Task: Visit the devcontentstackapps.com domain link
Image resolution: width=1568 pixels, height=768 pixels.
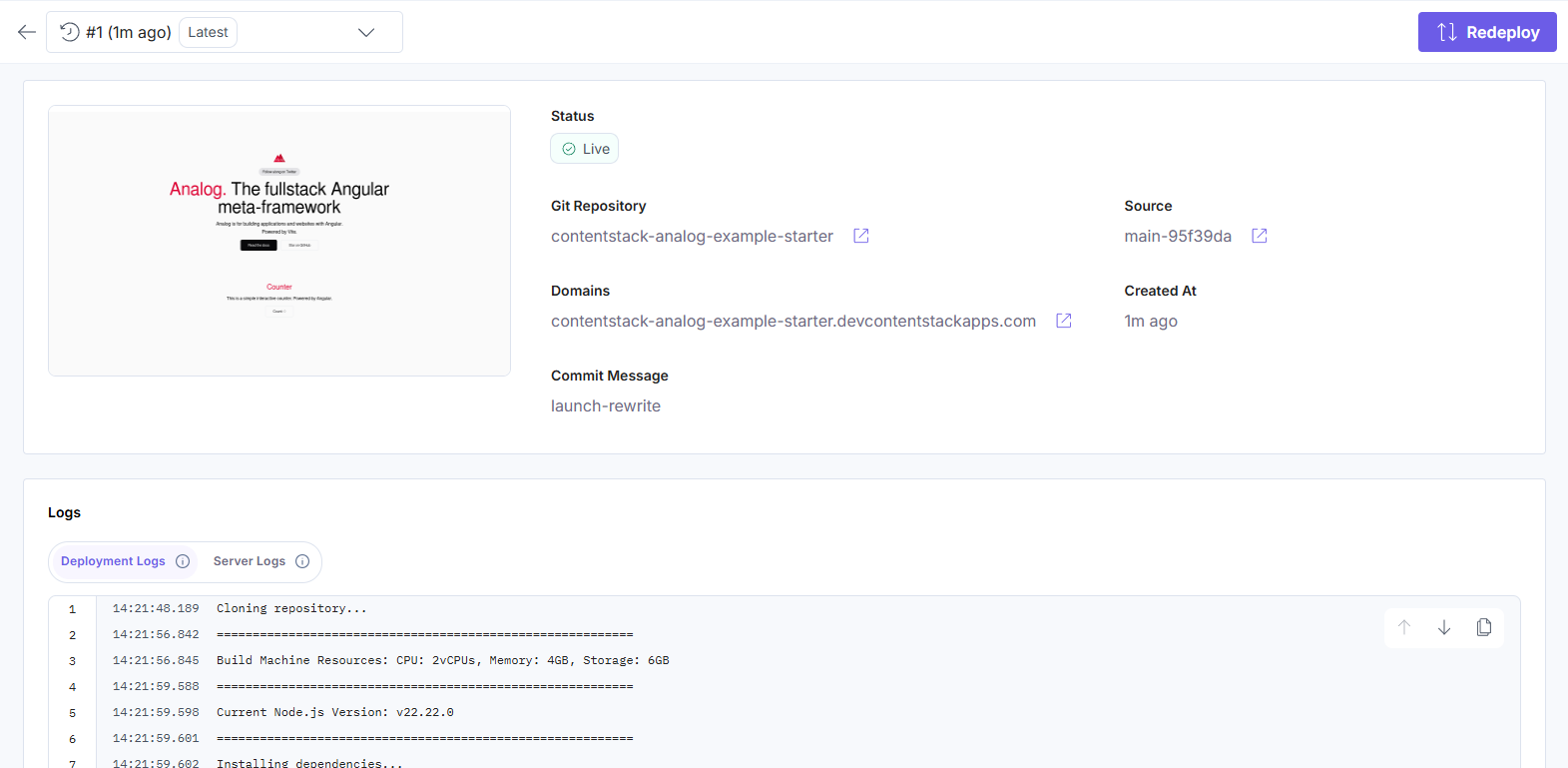Action: (x=793, y=321)
